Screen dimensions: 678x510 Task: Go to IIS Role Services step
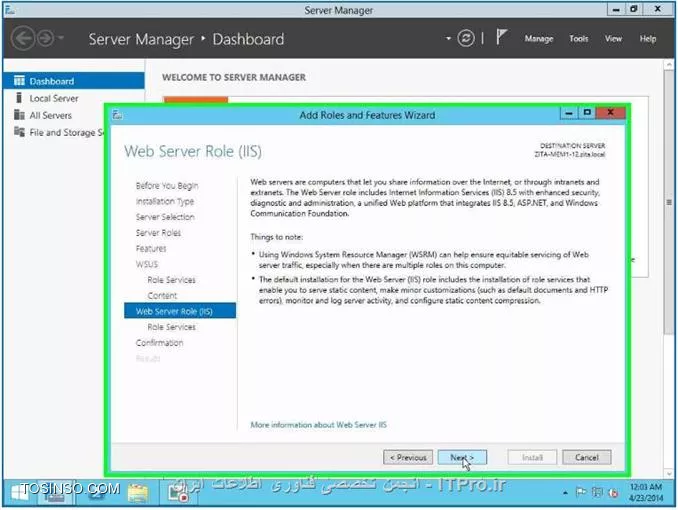coord(171,327)
